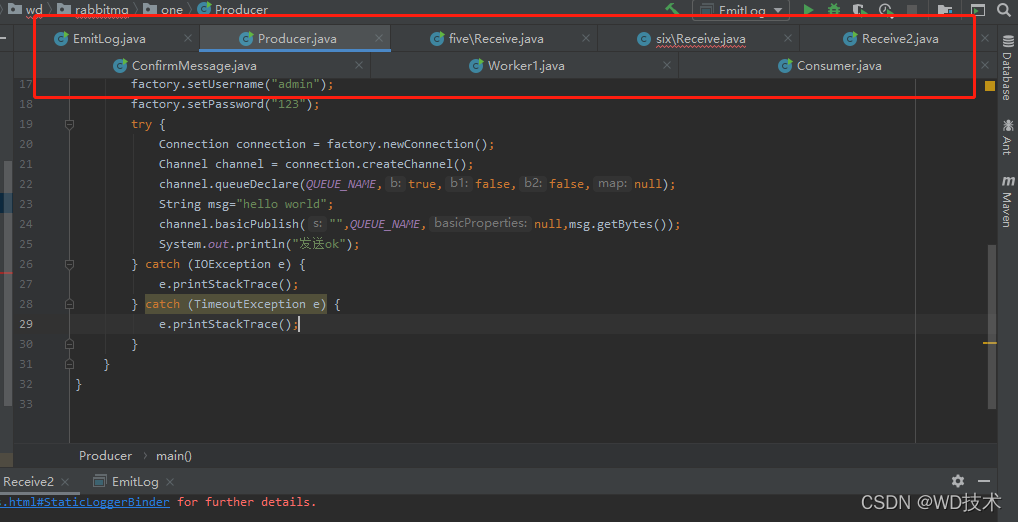
Task: Switch to EmitLog.java editor tab
Action: [109, 39]
